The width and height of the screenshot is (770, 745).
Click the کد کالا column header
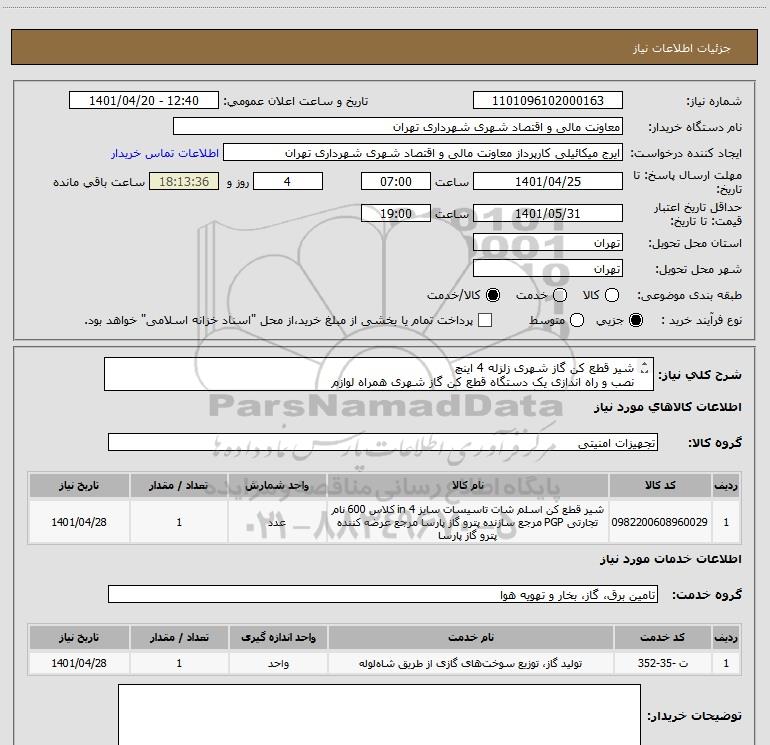[660, 485]
